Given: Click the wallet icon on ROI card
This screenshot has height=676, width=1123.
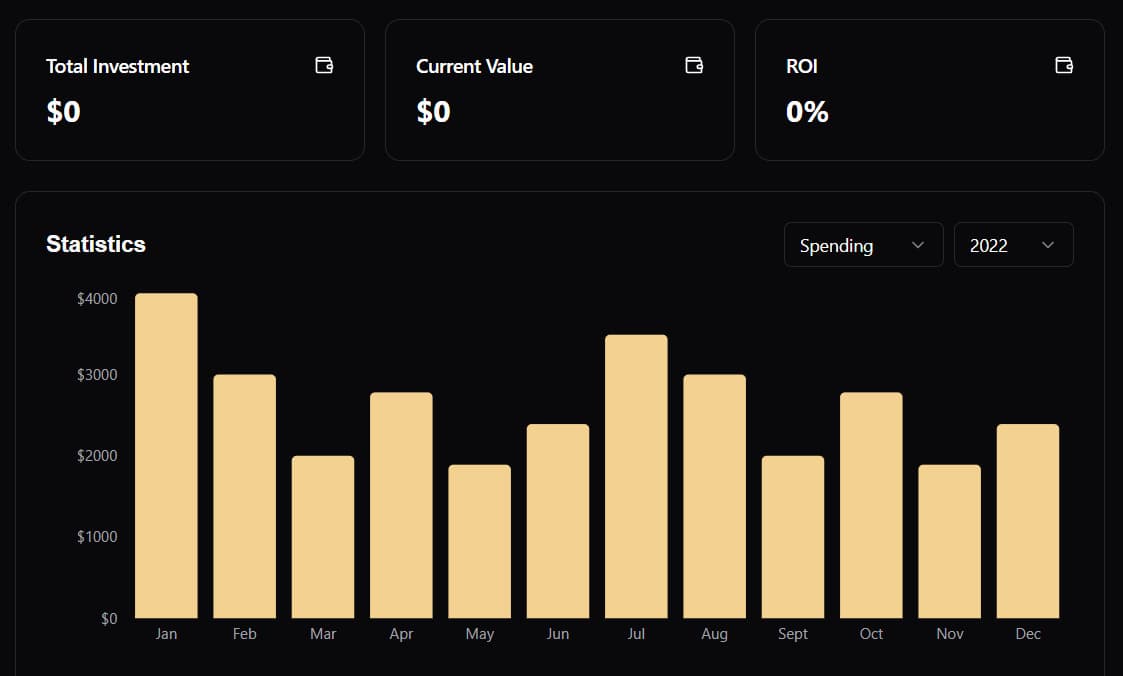Looking at the screenshot, I should coord(1064,66).
